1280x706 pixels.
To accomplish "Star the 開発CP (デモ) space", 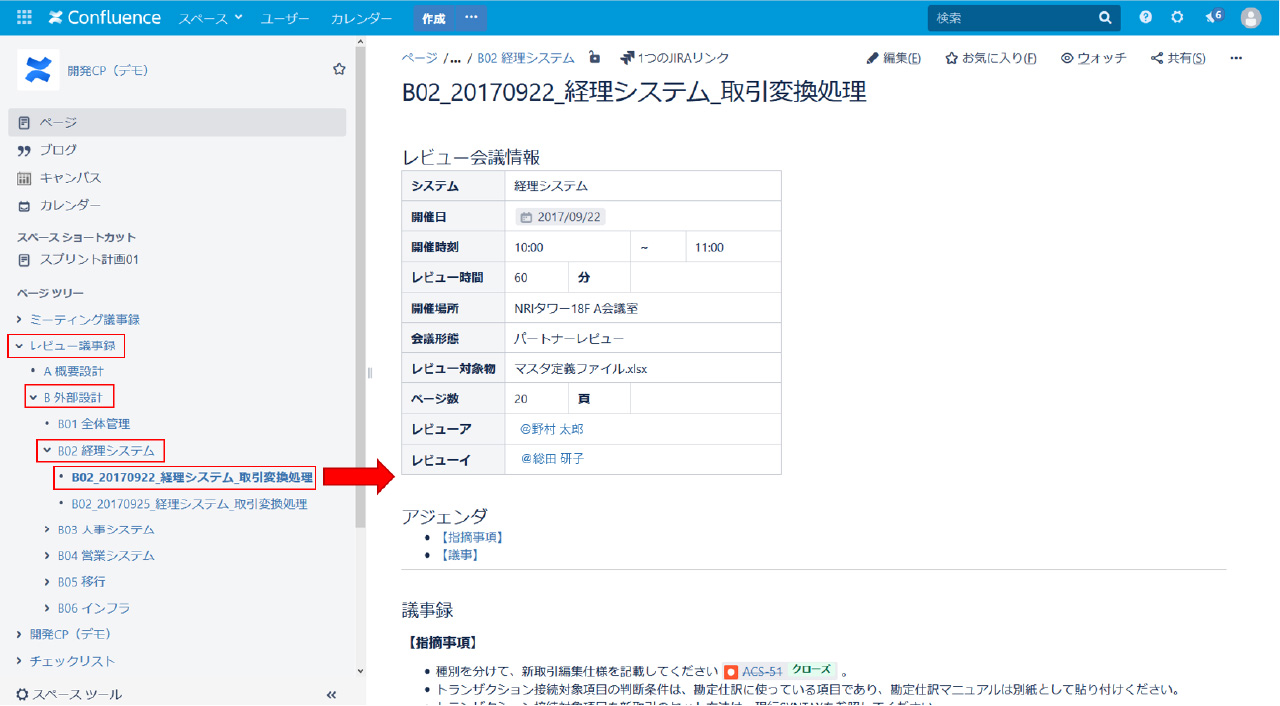I will pos(339,69).
